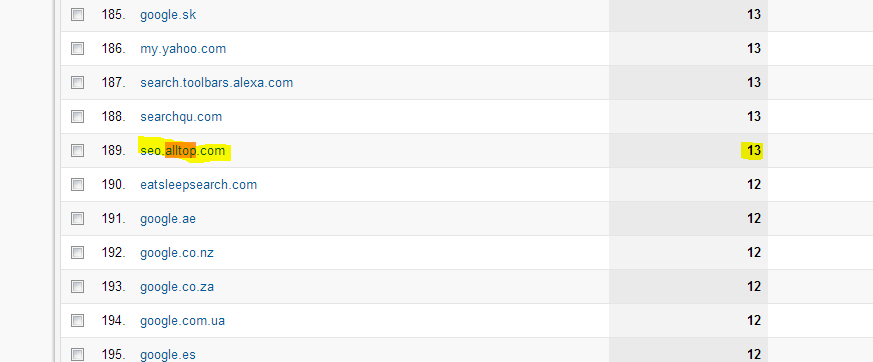Image resolution: width=873 pixels, height=362 pixels.
Task: Select the google.co.za row checkbox
Action: (77, 286)
